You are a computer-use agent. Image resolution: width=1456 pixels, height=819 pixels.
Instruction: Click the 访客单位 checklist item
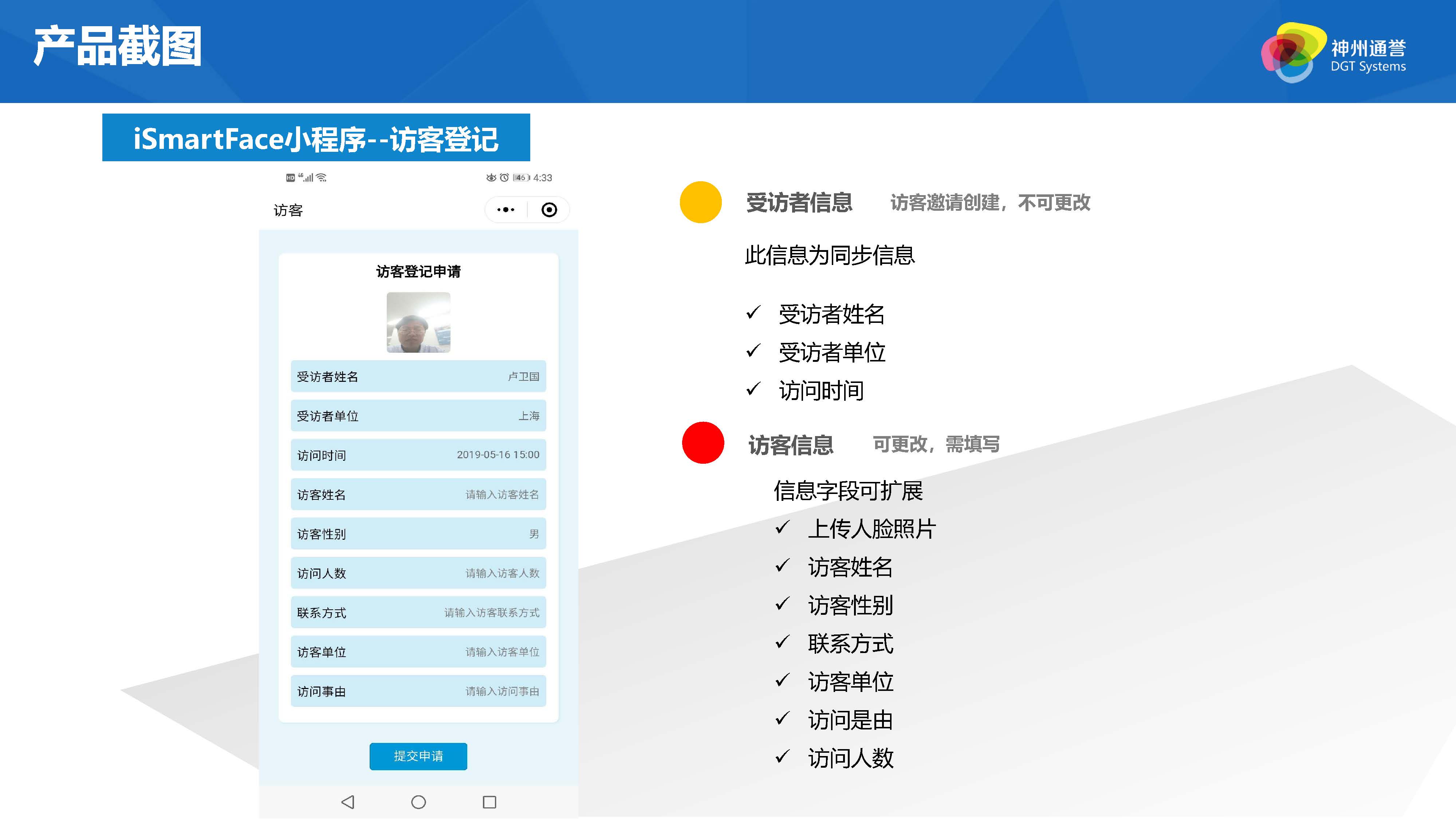[850, 682]
